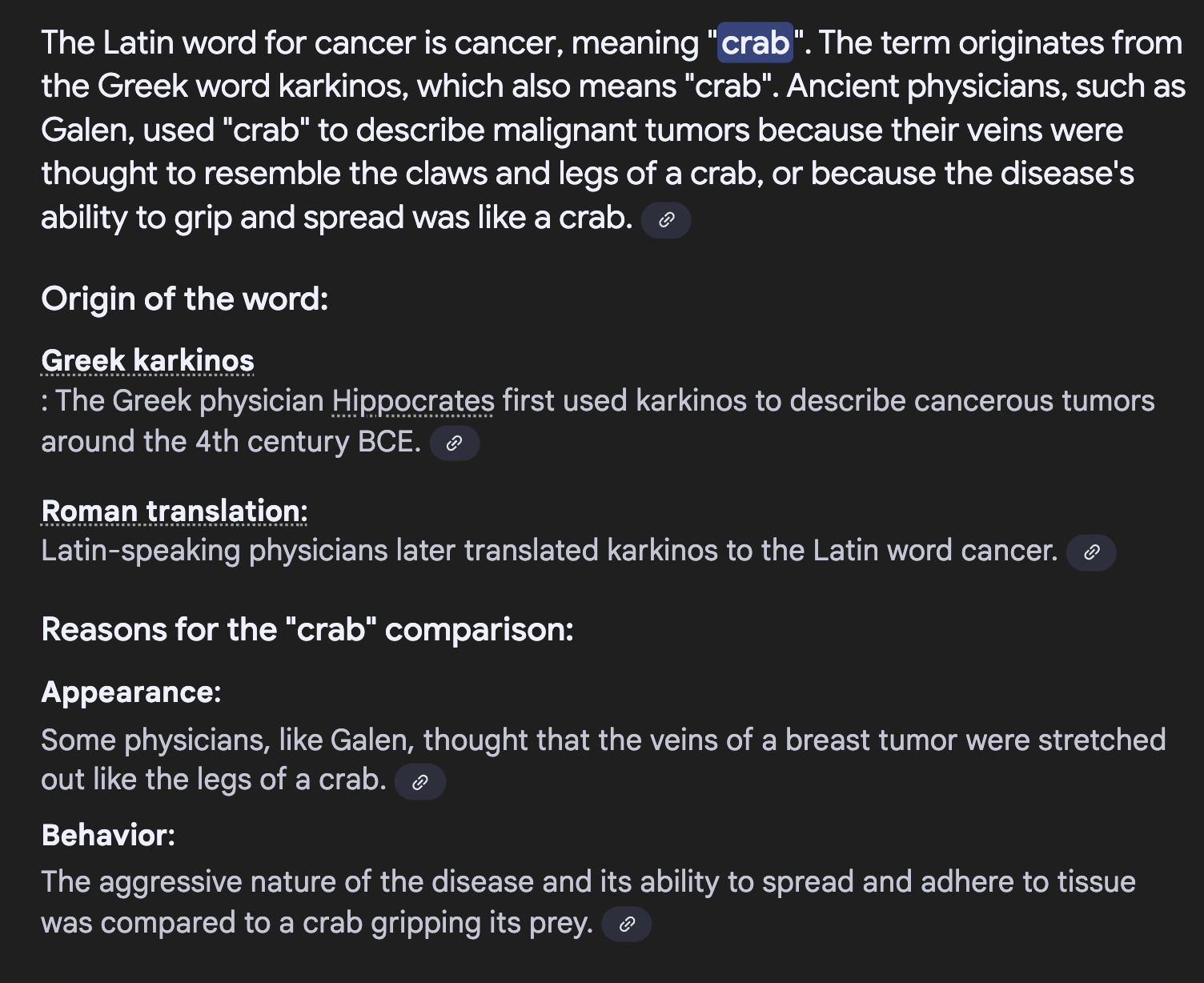This screenshot has height=983, width=1204.
Task: Click the "Behavior:" subheading
Action: point(108,835)
